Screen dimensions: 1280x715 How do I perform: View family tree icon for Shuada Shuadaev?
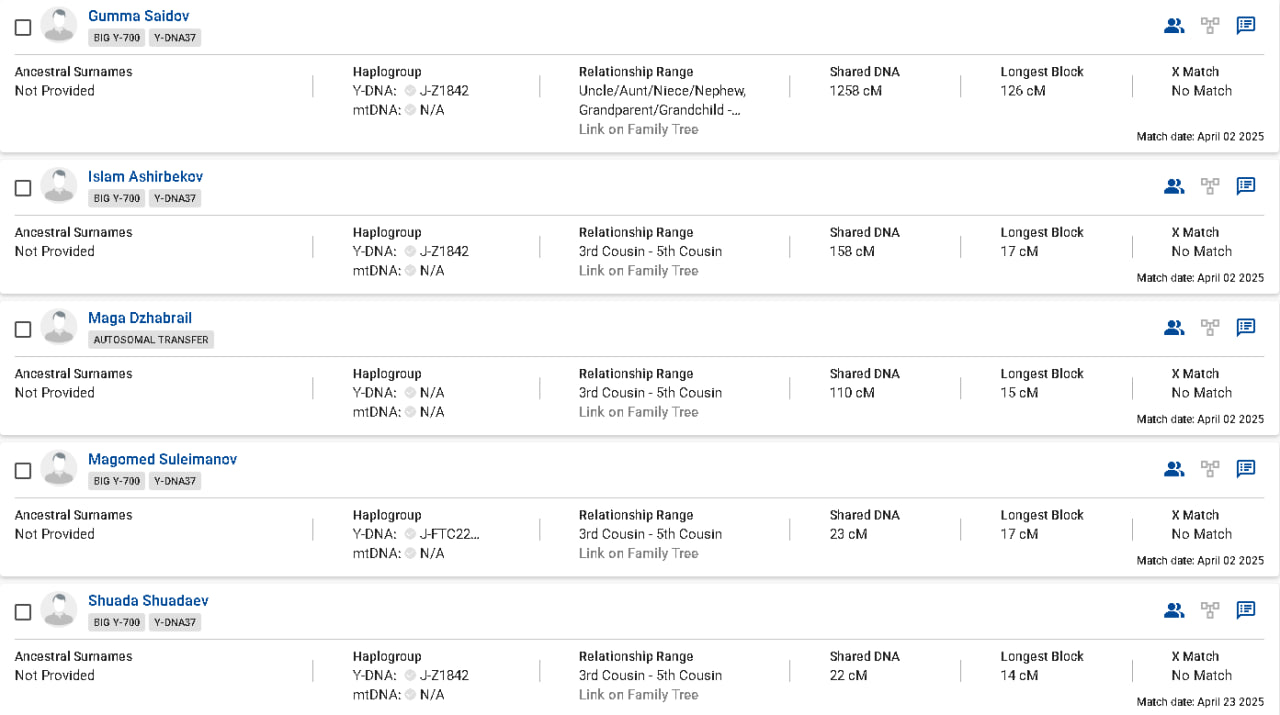click(x=1210, y=610)
